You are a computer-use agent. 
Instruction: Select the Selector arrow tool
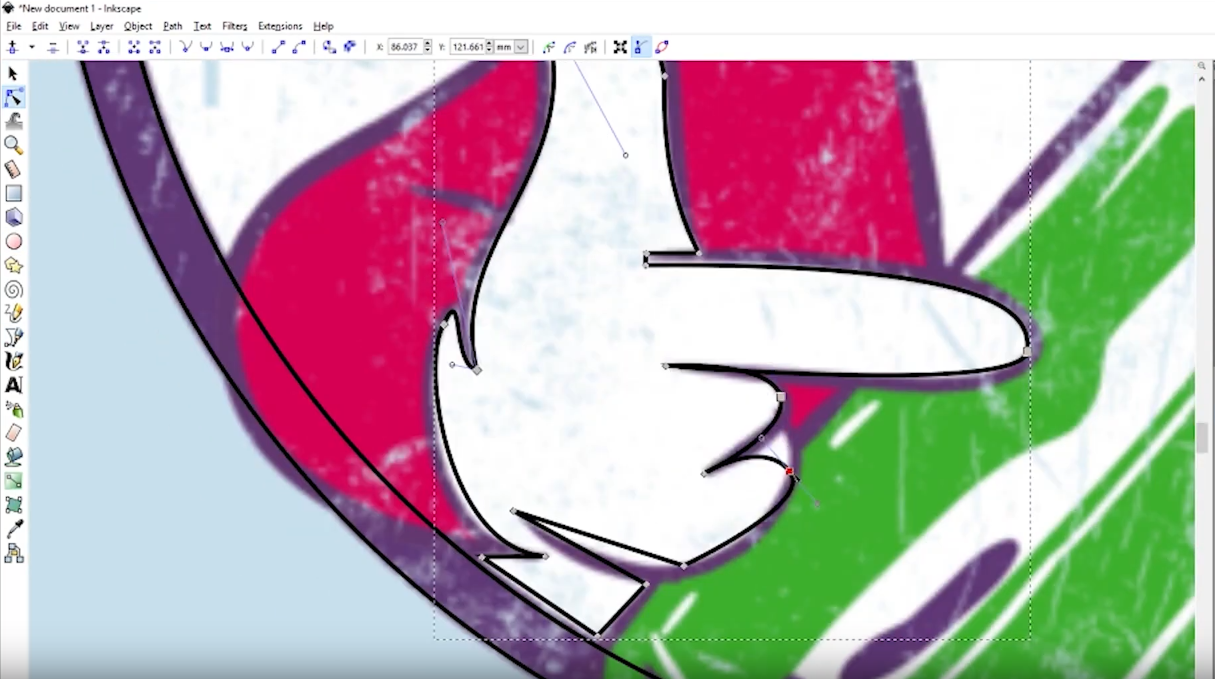13,74
